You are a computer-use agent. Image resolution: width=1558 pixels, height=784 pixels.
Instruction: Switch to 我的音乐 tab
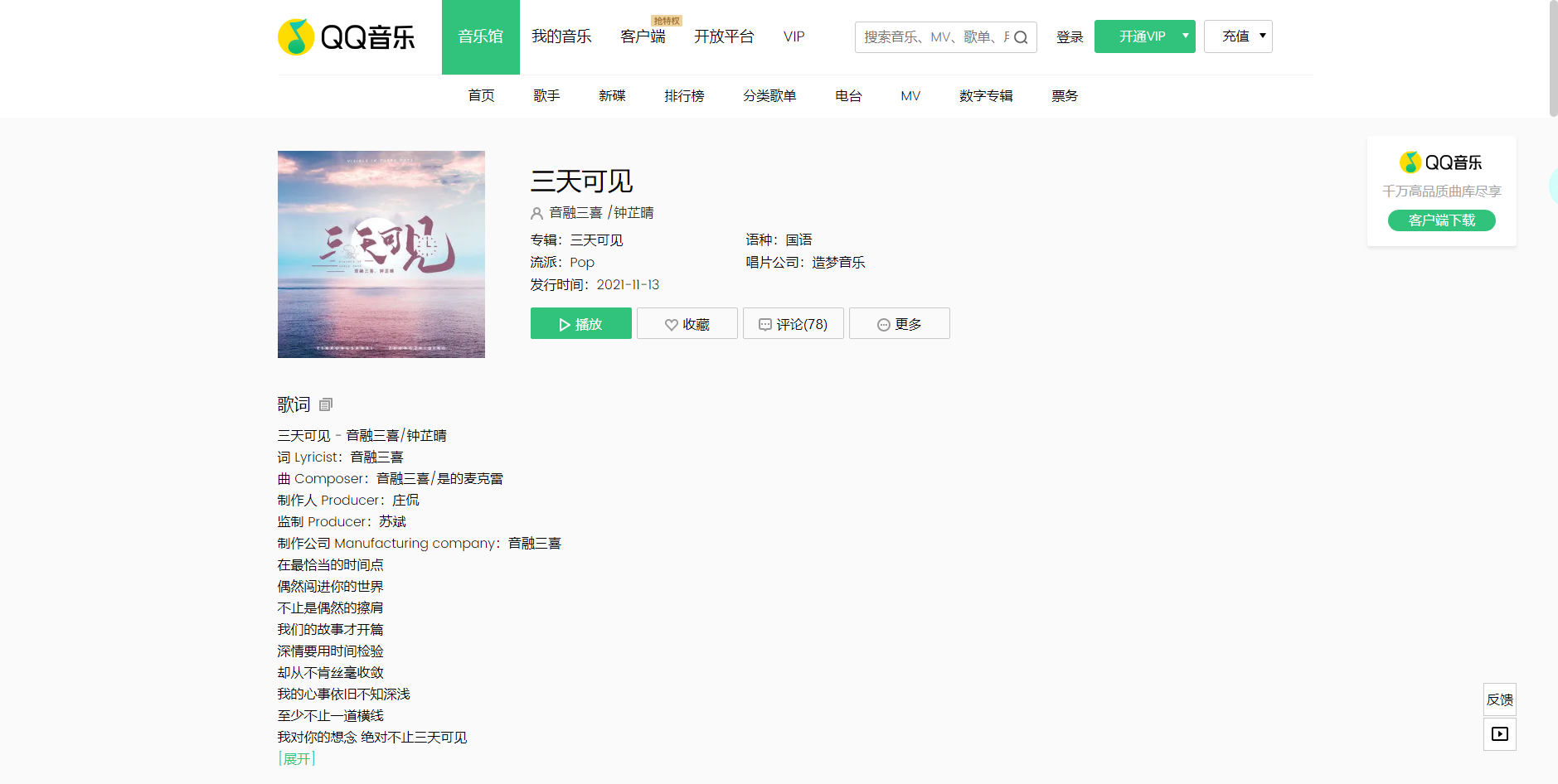pyautogui.click(x=561, y=36)
